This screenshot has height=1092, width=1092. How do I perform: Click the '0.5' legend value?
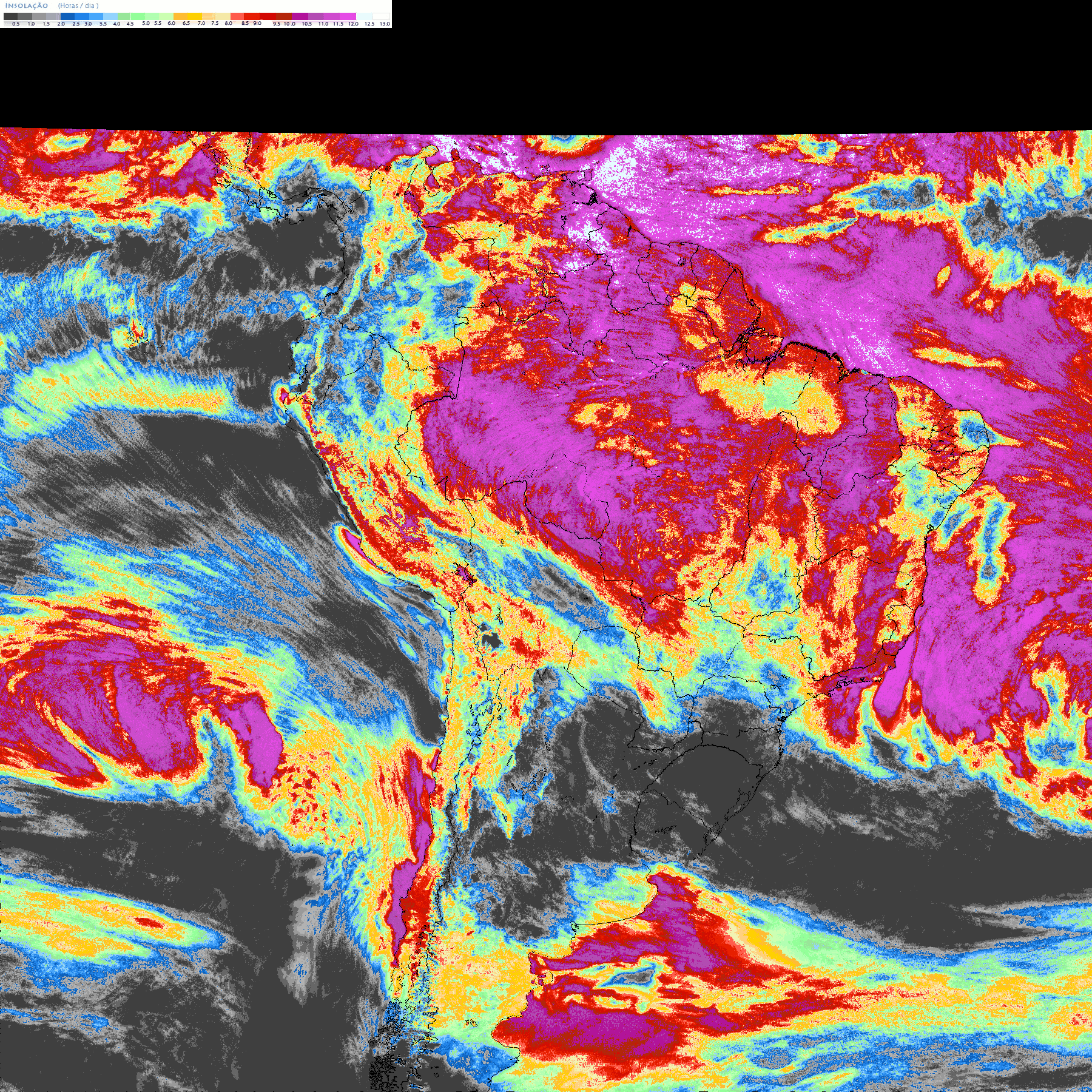coord(16,24)
